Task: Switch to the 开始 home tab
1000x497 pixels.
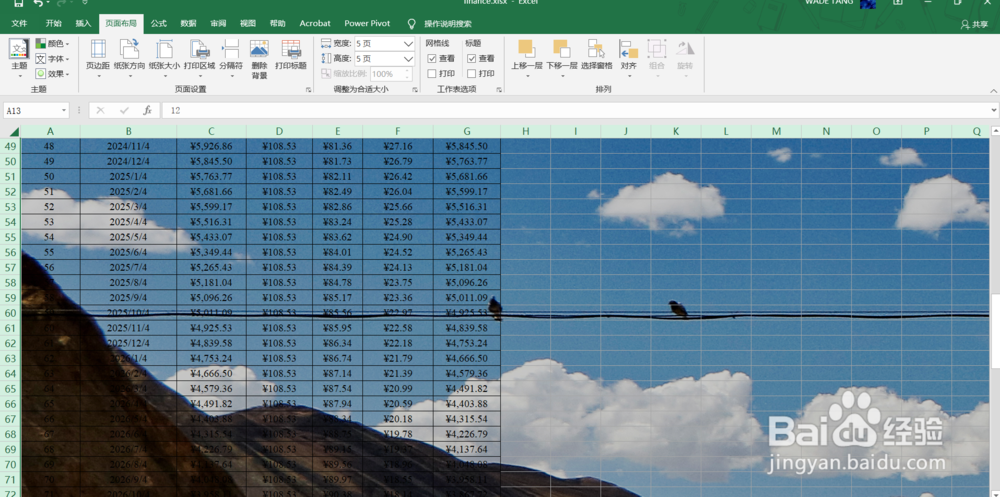Action: [54, 24]
